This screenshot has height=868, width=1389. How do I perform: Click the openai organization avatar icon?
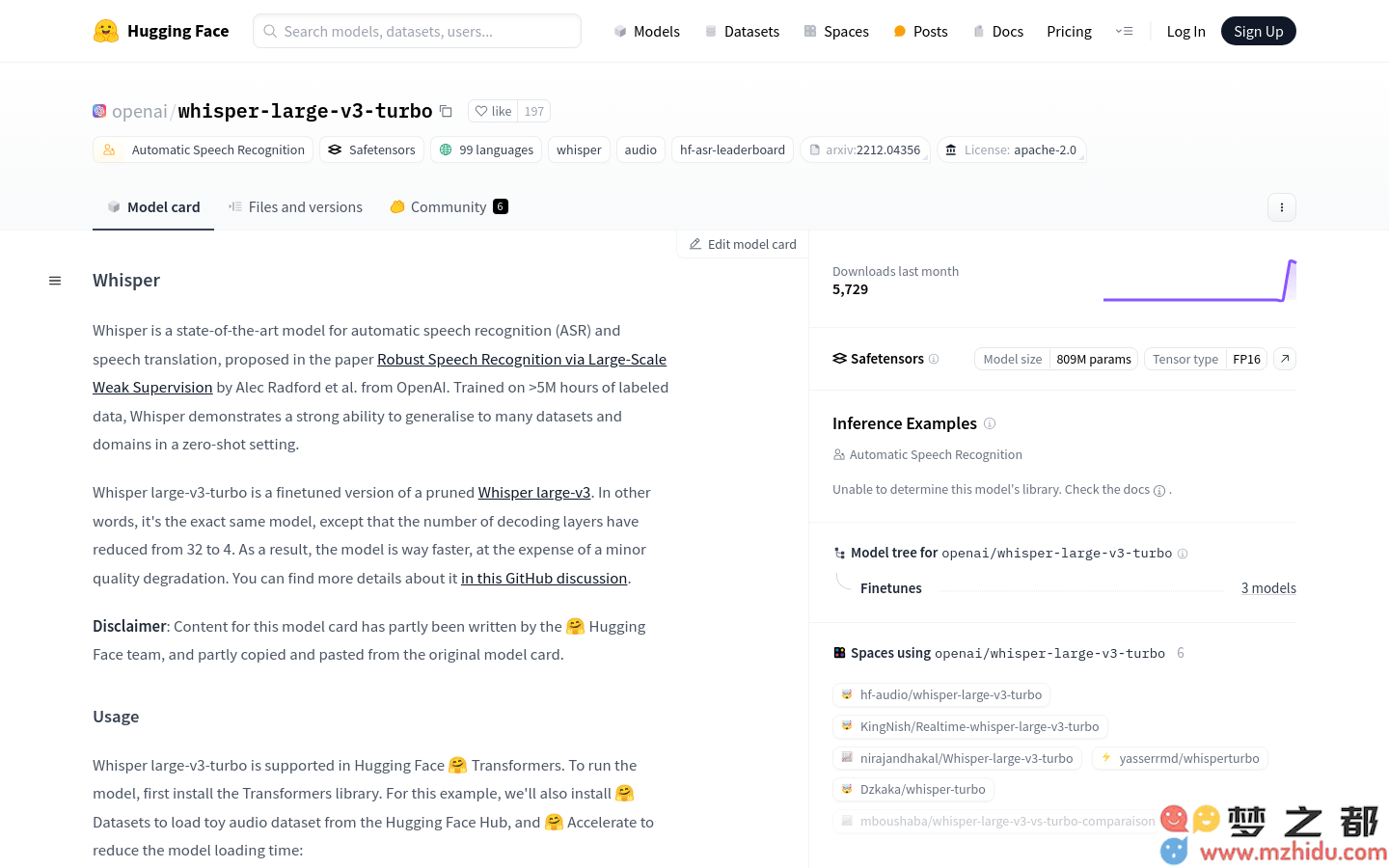[x=99, y=111]
